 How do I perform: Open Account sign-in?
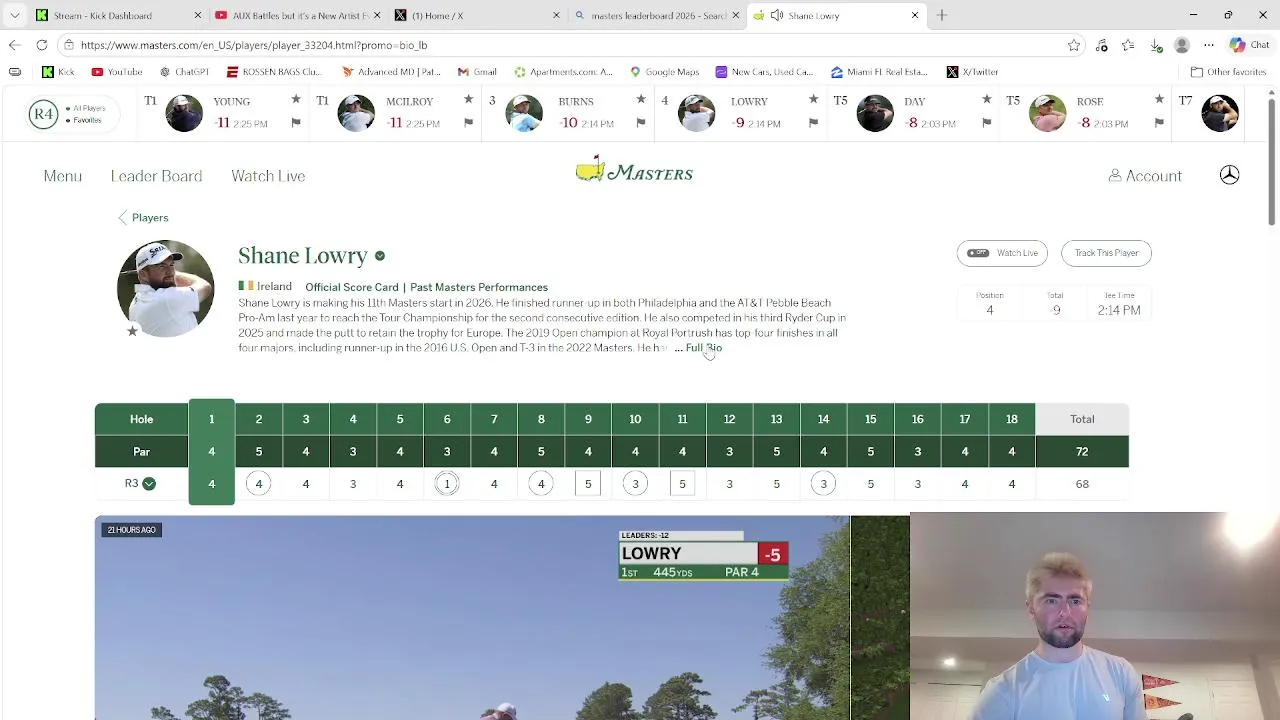click(x=1145, y=176)
